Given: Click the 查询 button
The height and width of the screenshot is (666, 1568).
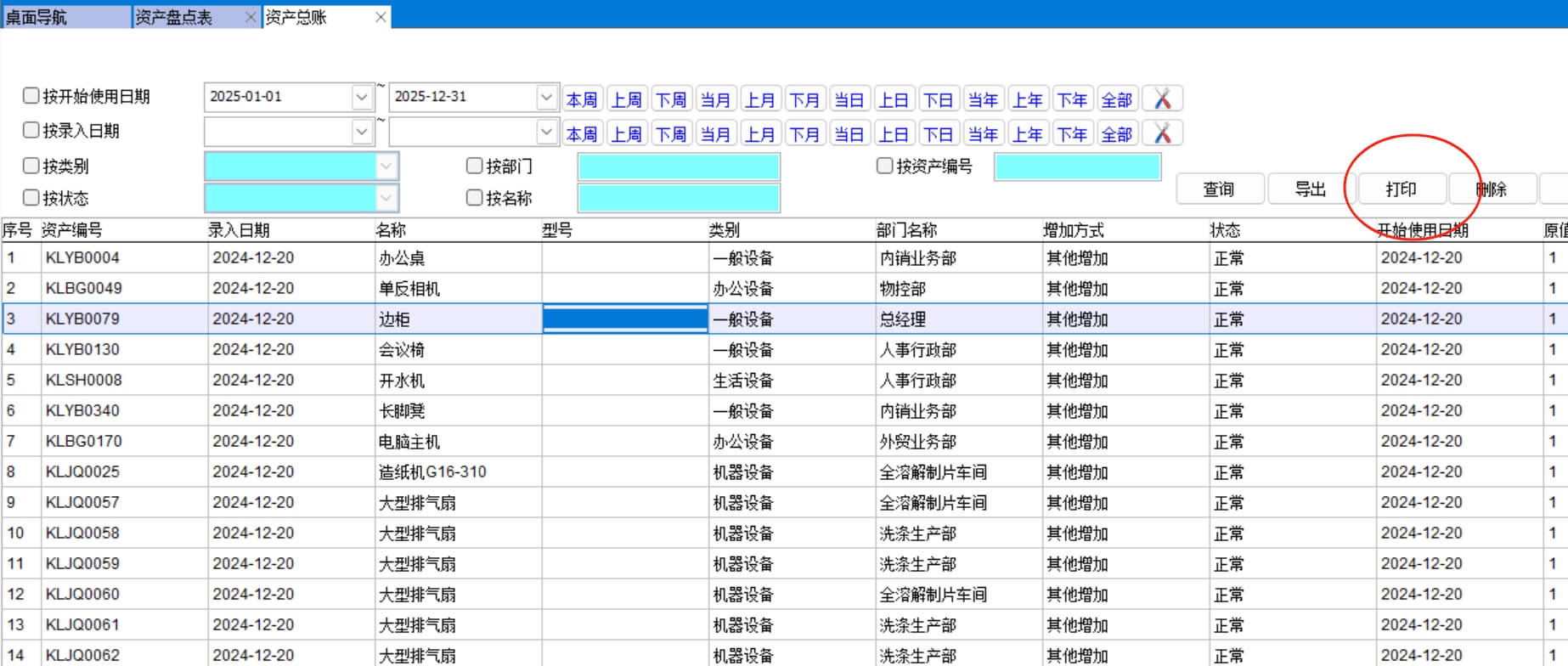Looking at the screenshot, I should [x=1219, y=189].
